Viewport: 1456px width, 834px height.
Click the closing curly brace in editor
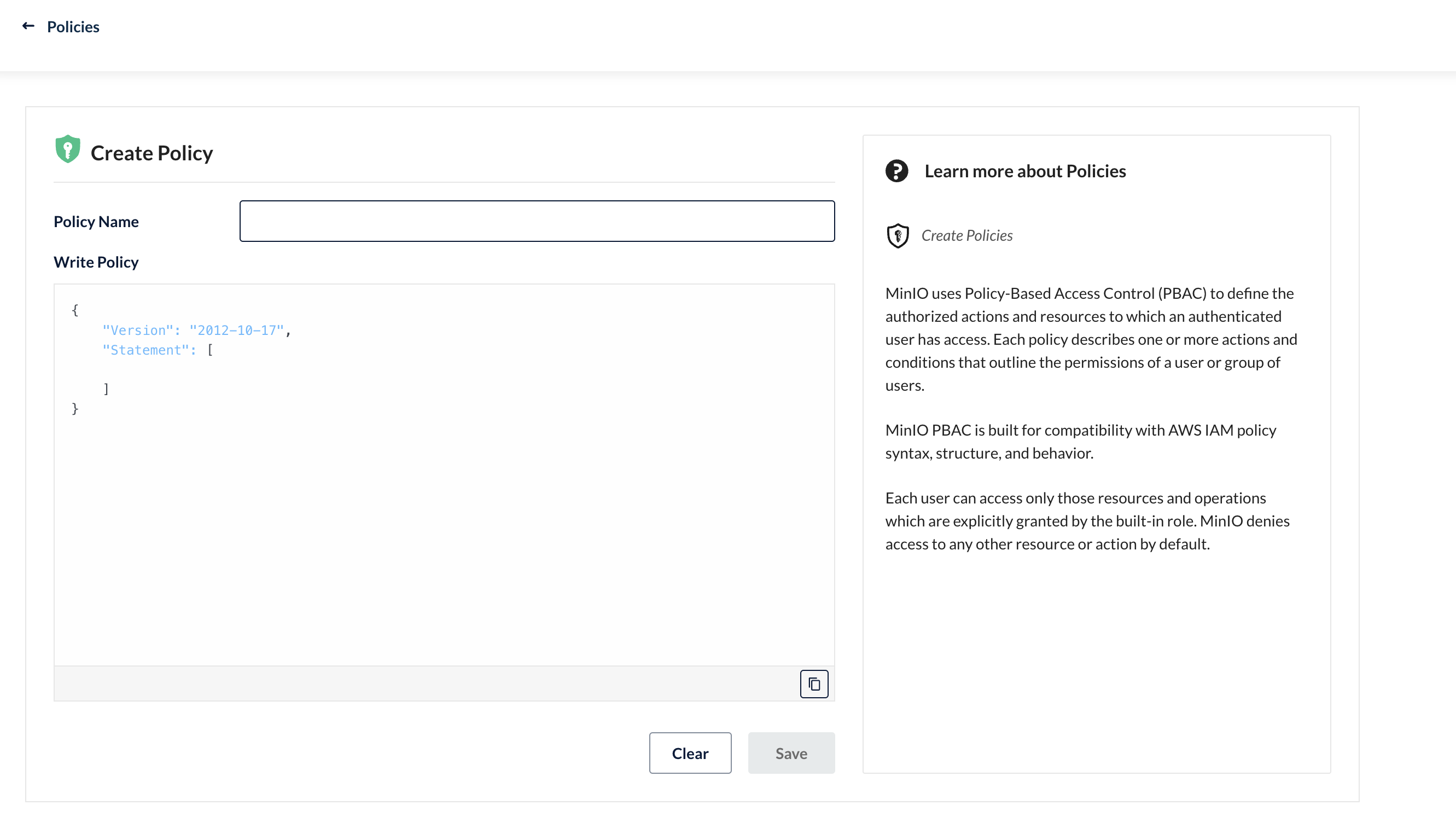pyautogui.click(x=75, y=408)
